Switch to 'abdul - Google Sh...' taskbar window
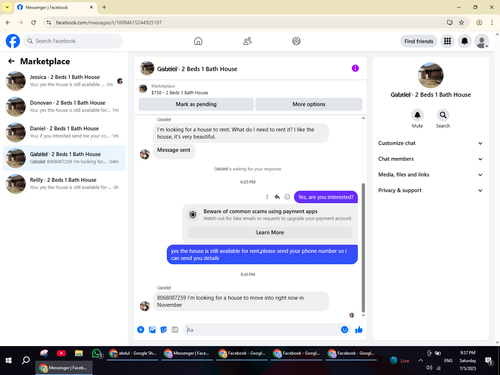This screenshot has height=375, width=500. [x=133, y=353]
